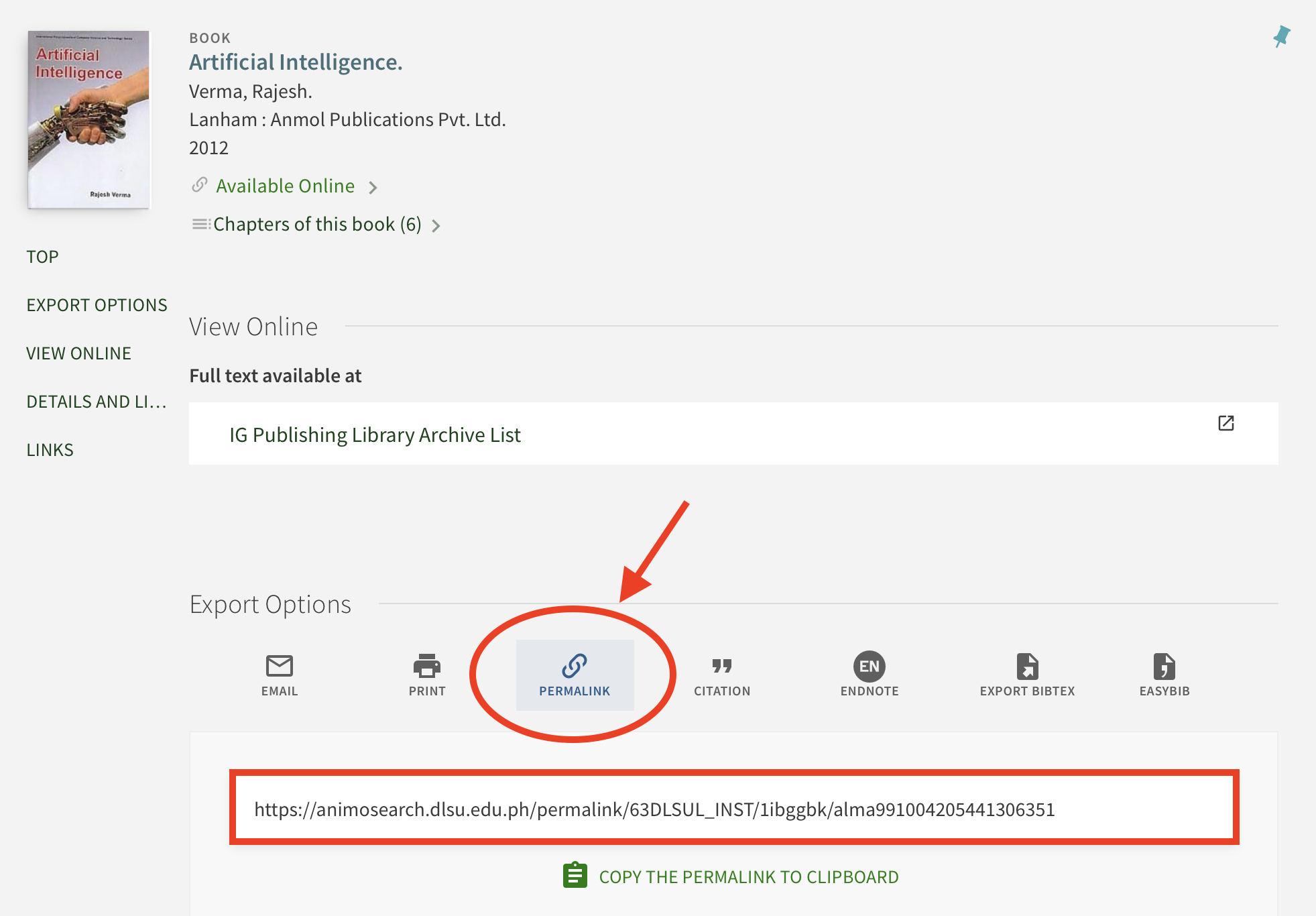The height and width of the screenshot is (916, 1316).
Task: Open the Citation quote icon
Action: tap(721, 666)
